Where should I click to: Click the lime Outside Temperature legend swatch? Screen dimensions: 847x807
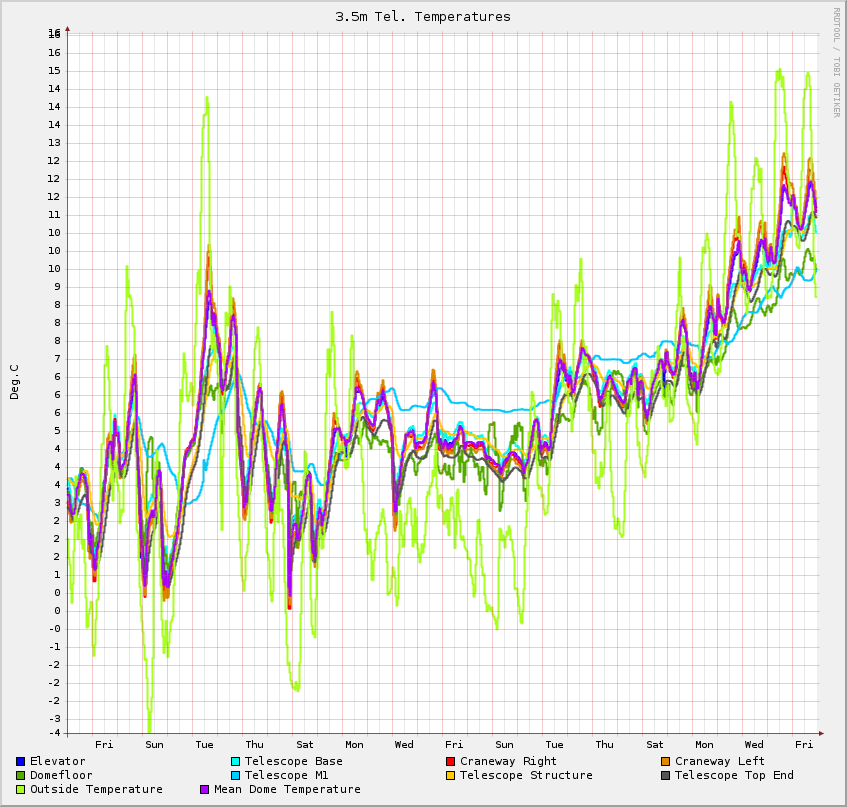point(21,790)
